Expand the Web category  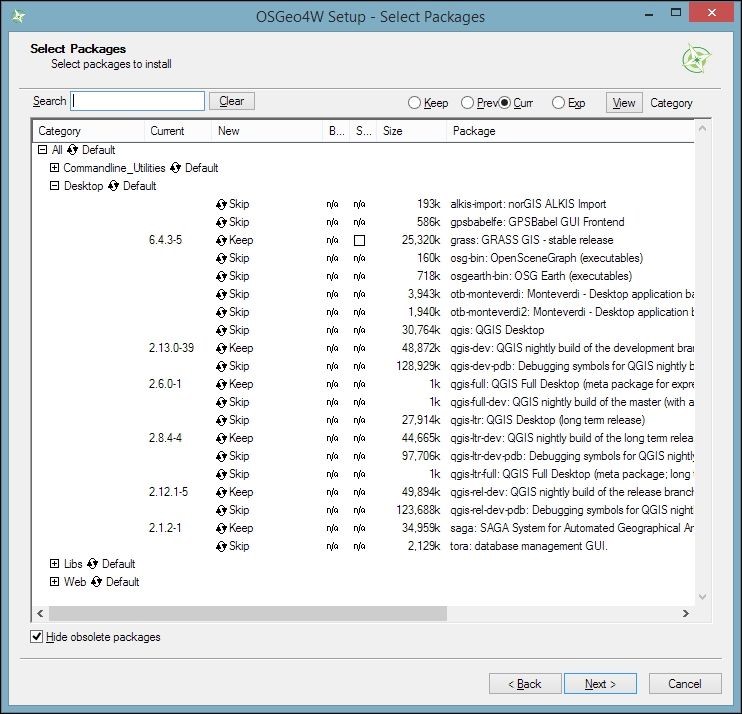coord(55,582)
